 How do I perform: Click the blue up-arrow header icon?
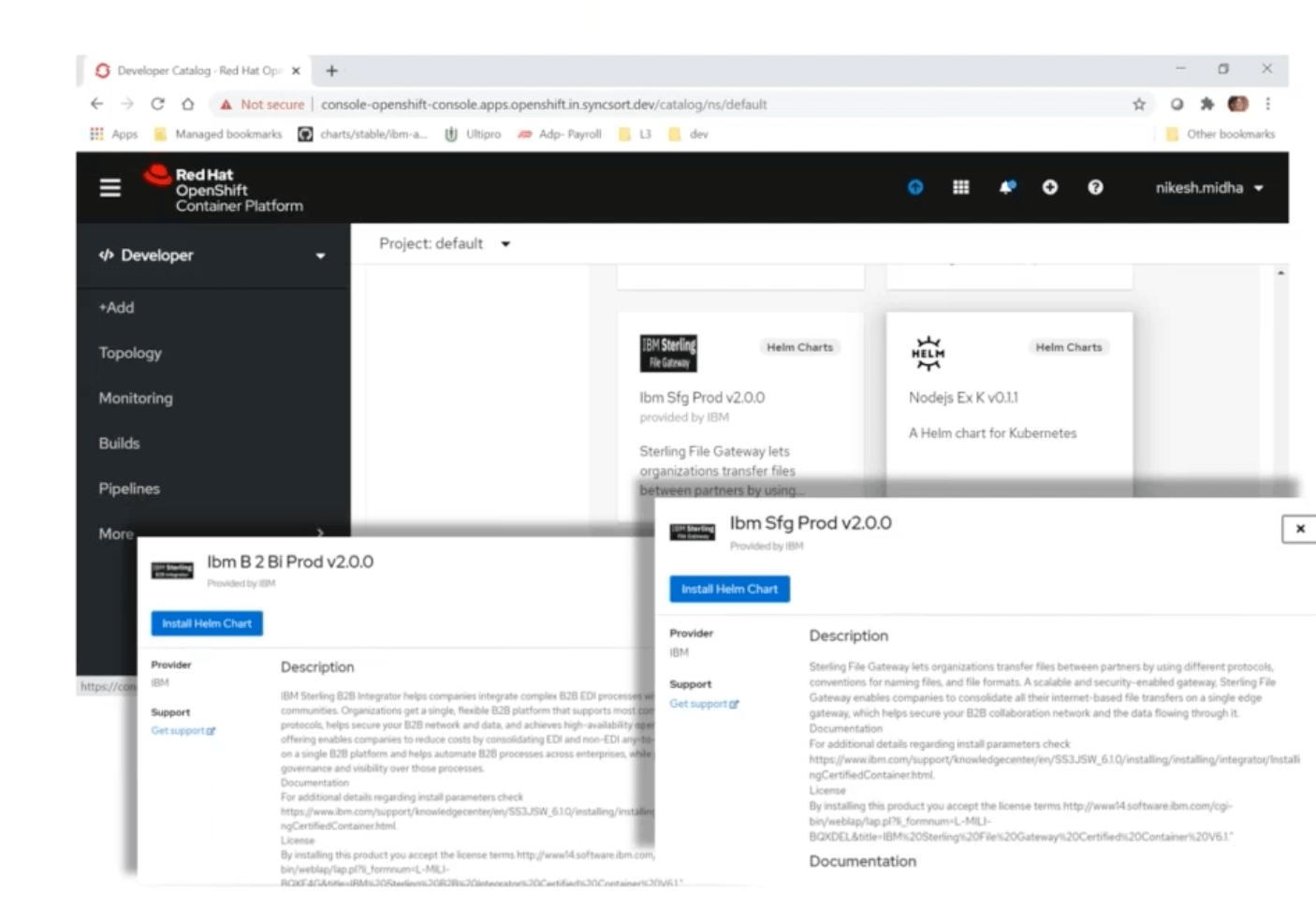[915, 187]
